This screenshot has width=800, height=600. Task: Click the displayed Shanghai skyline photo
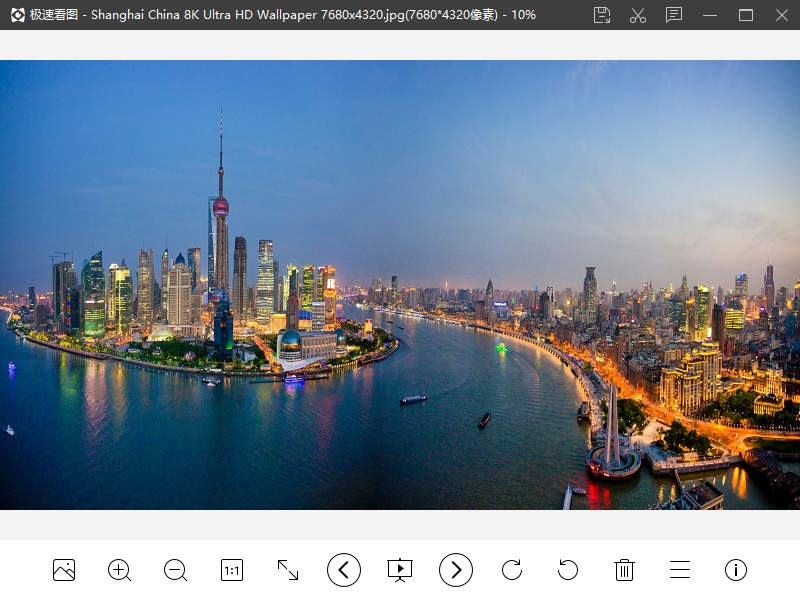[400, 285]
